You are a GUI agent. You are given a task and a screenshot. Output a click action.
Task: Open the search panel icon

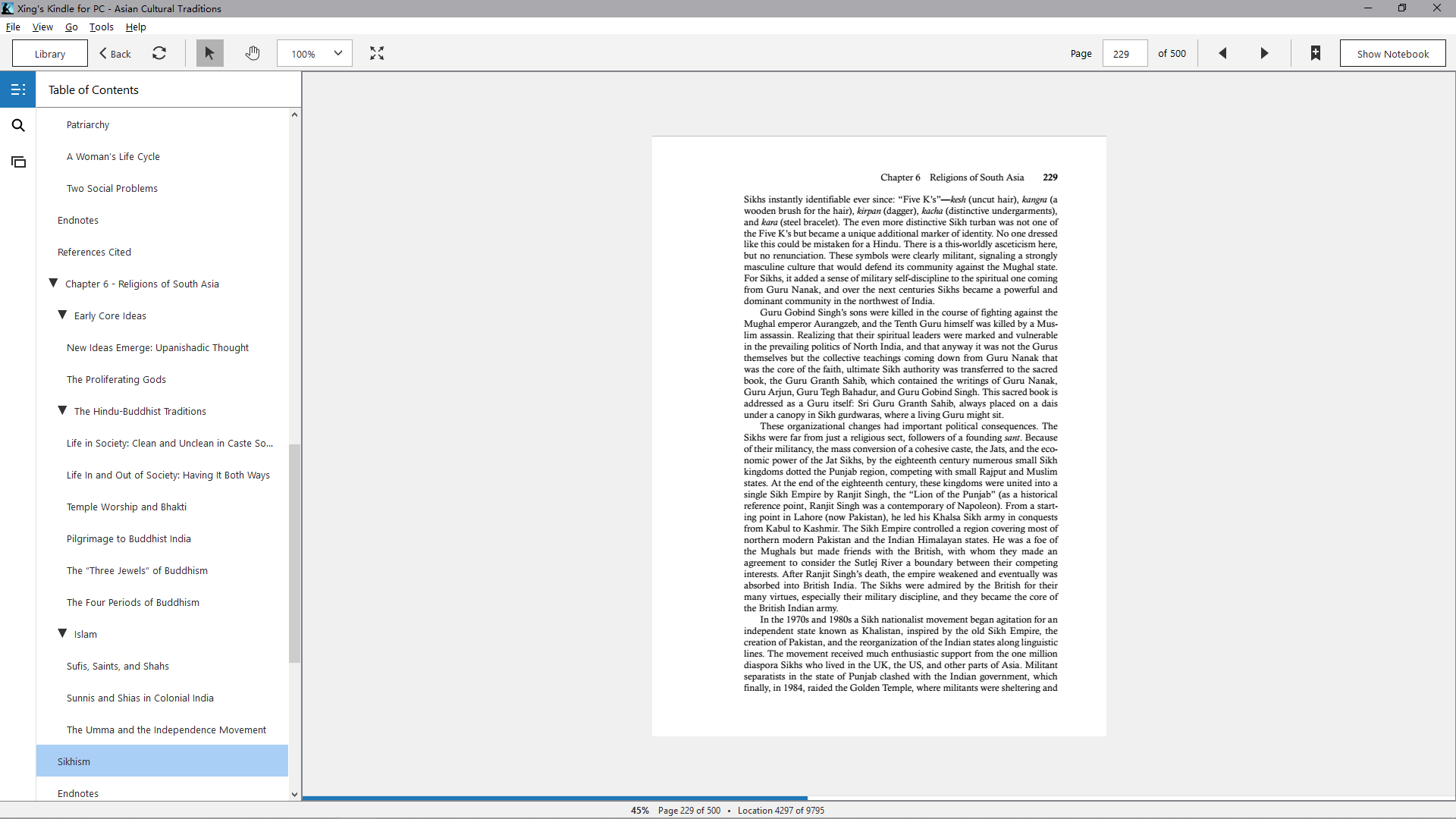18,126
